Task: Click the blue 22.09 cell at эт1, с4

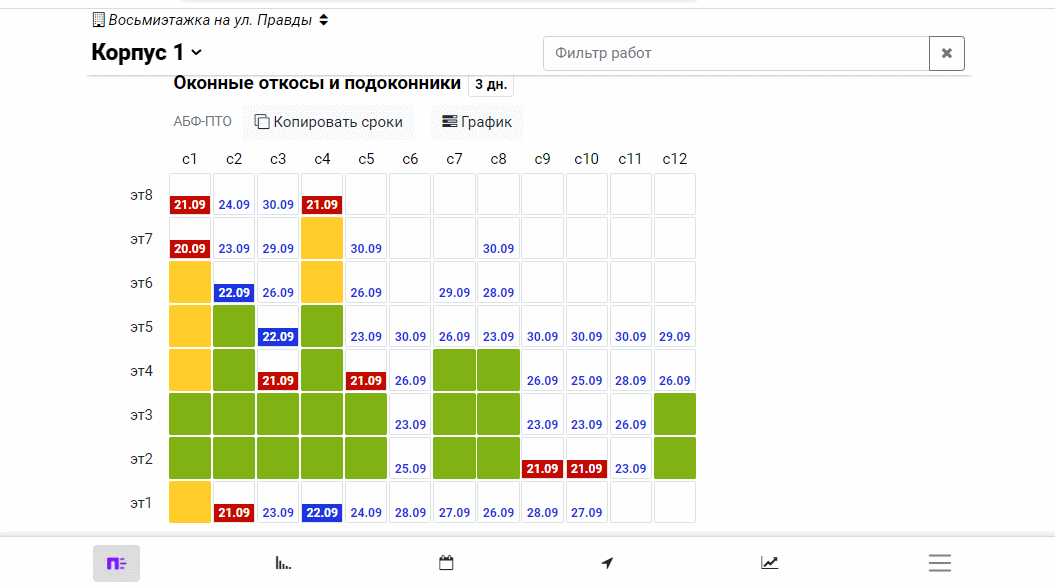Action: [x=322, y=512]
